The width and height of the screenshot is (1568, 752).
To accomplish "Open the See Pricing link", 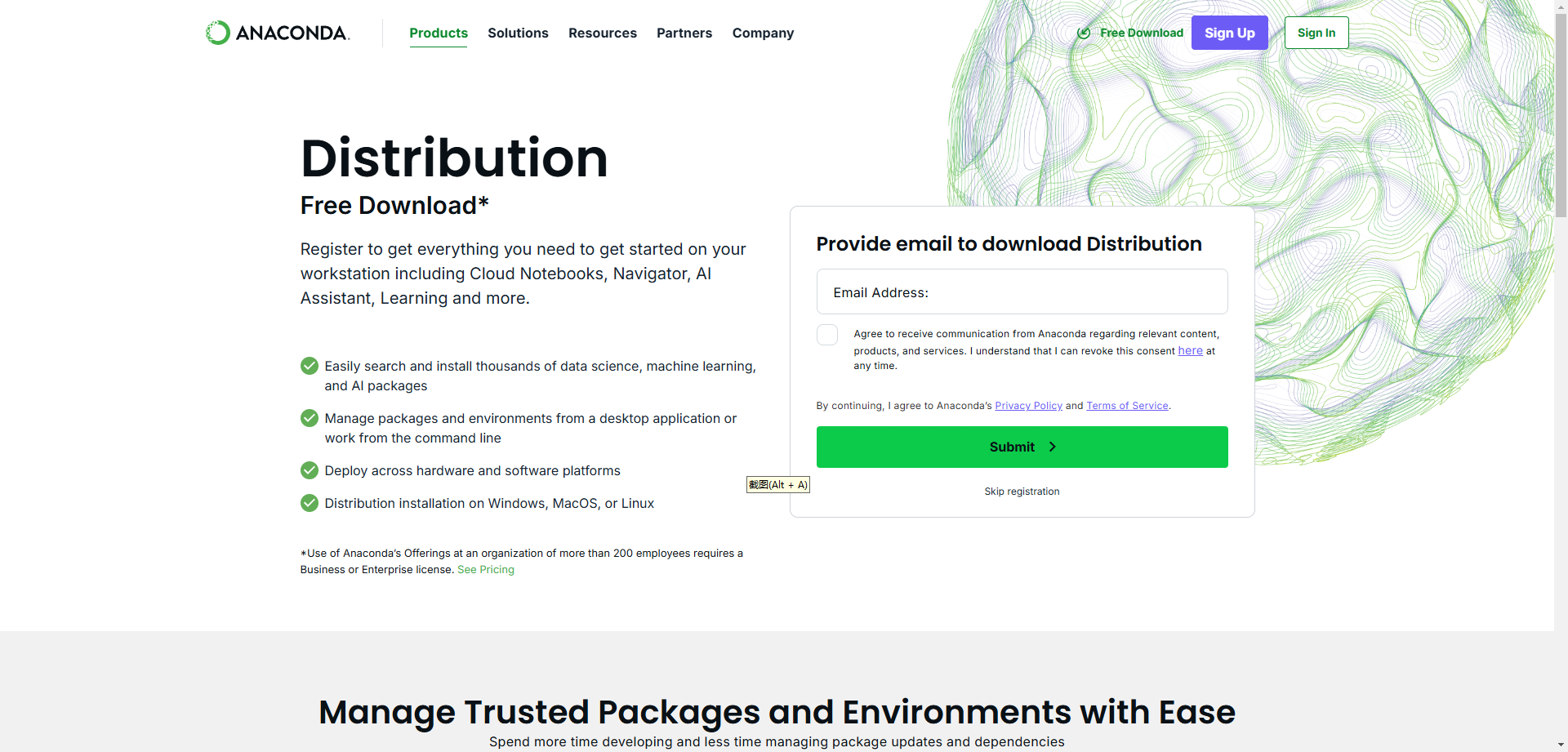I will (x=486, y=570).
